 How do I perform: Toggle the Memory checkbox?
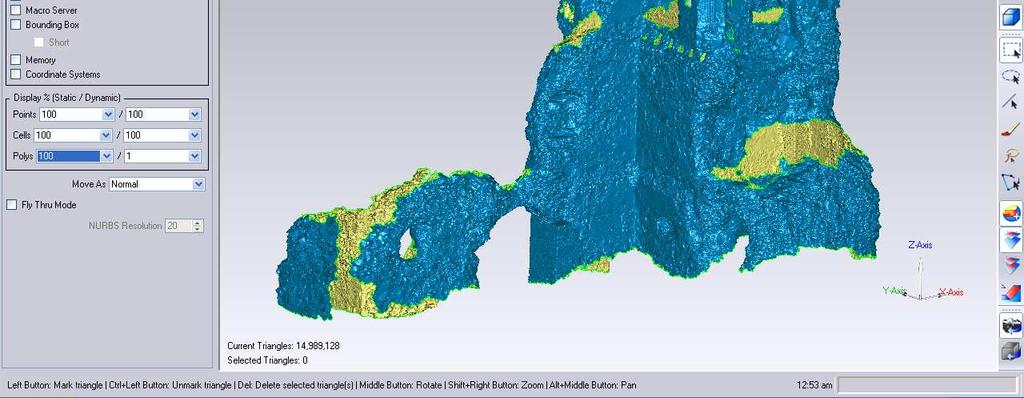(16, 59)
